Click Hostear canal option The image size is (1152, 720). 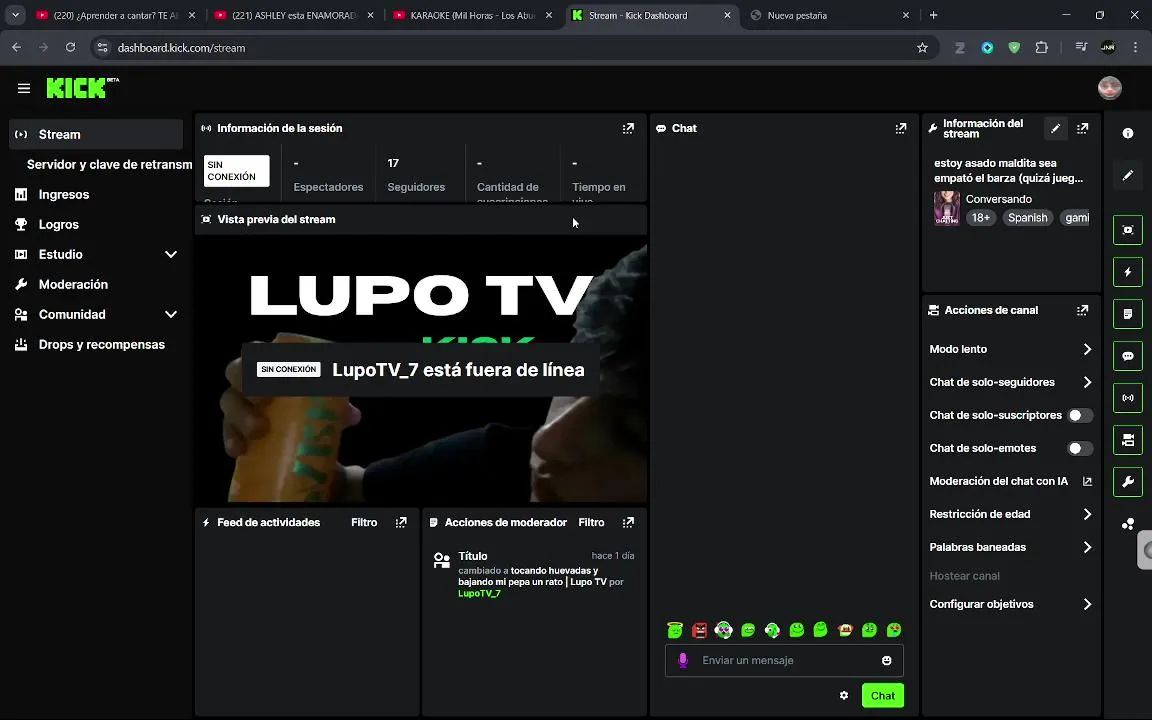[964, 576]
